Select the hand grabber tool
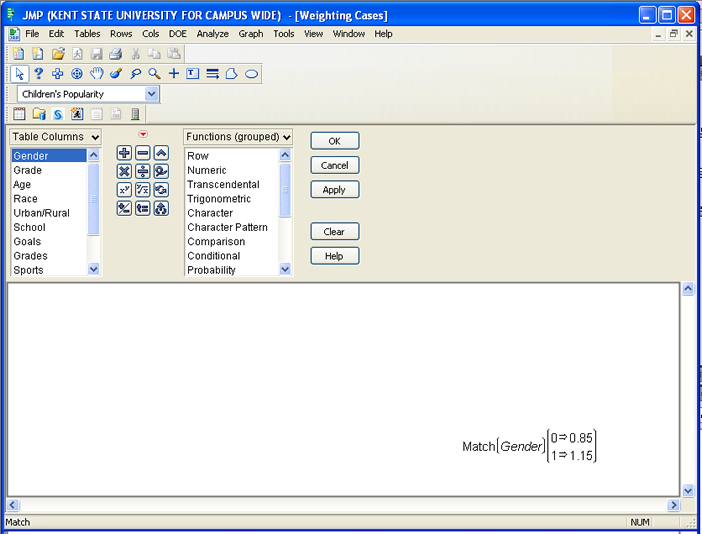Viewport: 702px width, 534px height. tap(96, 73)
